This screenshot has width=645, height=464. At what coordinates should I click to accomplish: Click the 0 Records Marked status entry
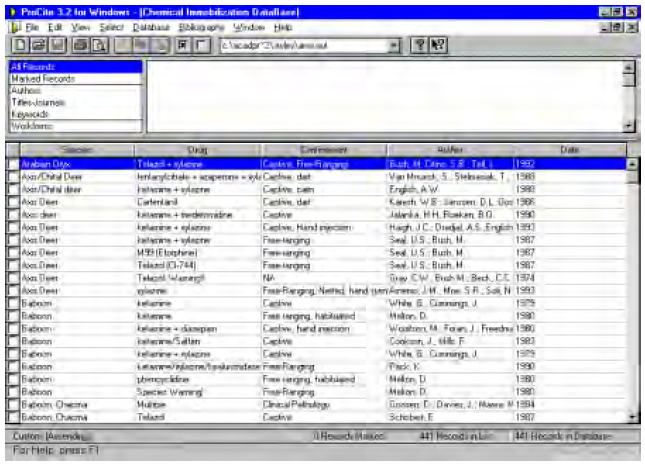coord(349,436)
